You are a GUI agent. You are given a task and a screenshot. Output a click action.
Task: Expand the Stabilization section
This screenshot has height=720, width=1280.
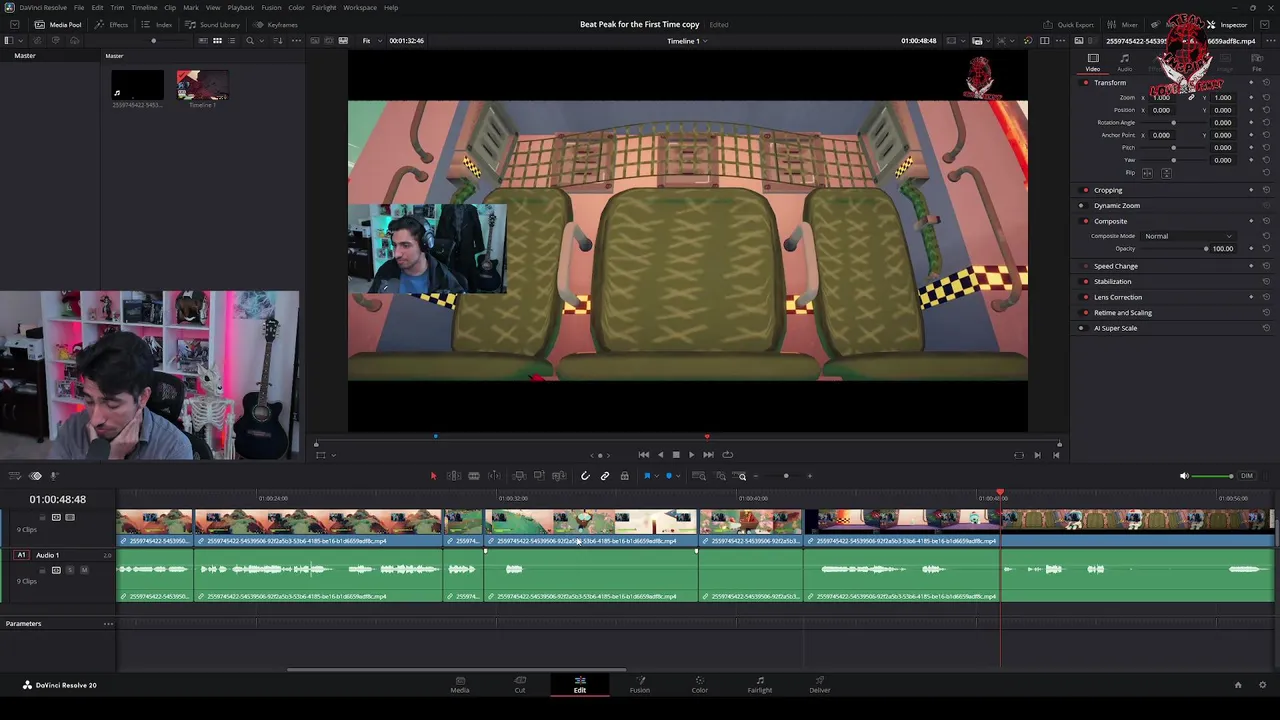[x=1113, y=282]
